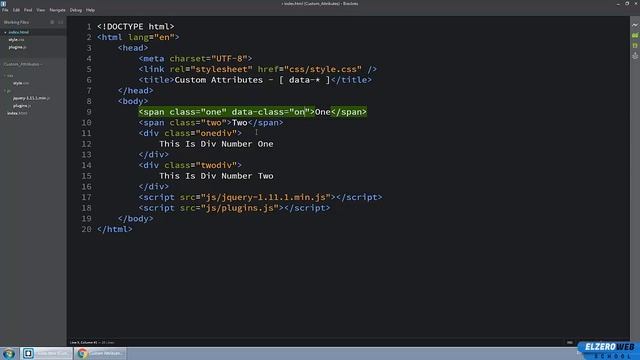Open plugins.js under the js folder
The image size is (640, 360).
coord(22,106)
